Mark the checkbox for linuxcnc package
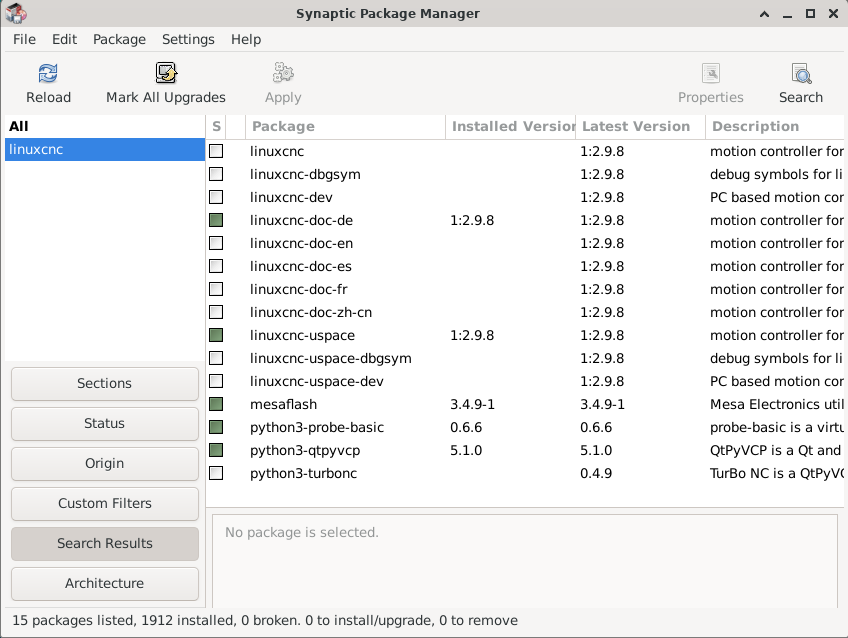This screenshot has width=848, height=638. 216,151
